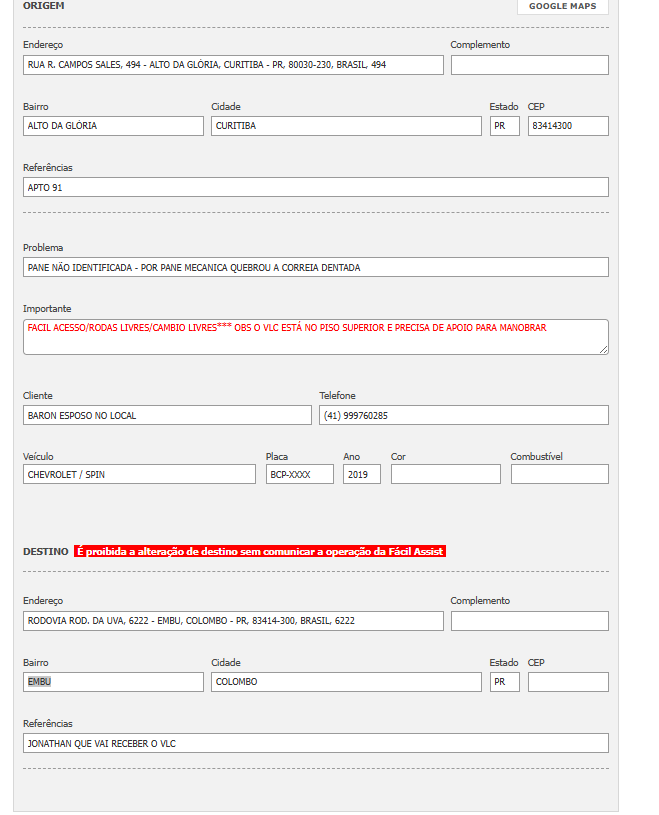This screenshot has width=659, height=815.
Task: Click the Veículo field Chevrolet Spin
Action: click(139, 474)
